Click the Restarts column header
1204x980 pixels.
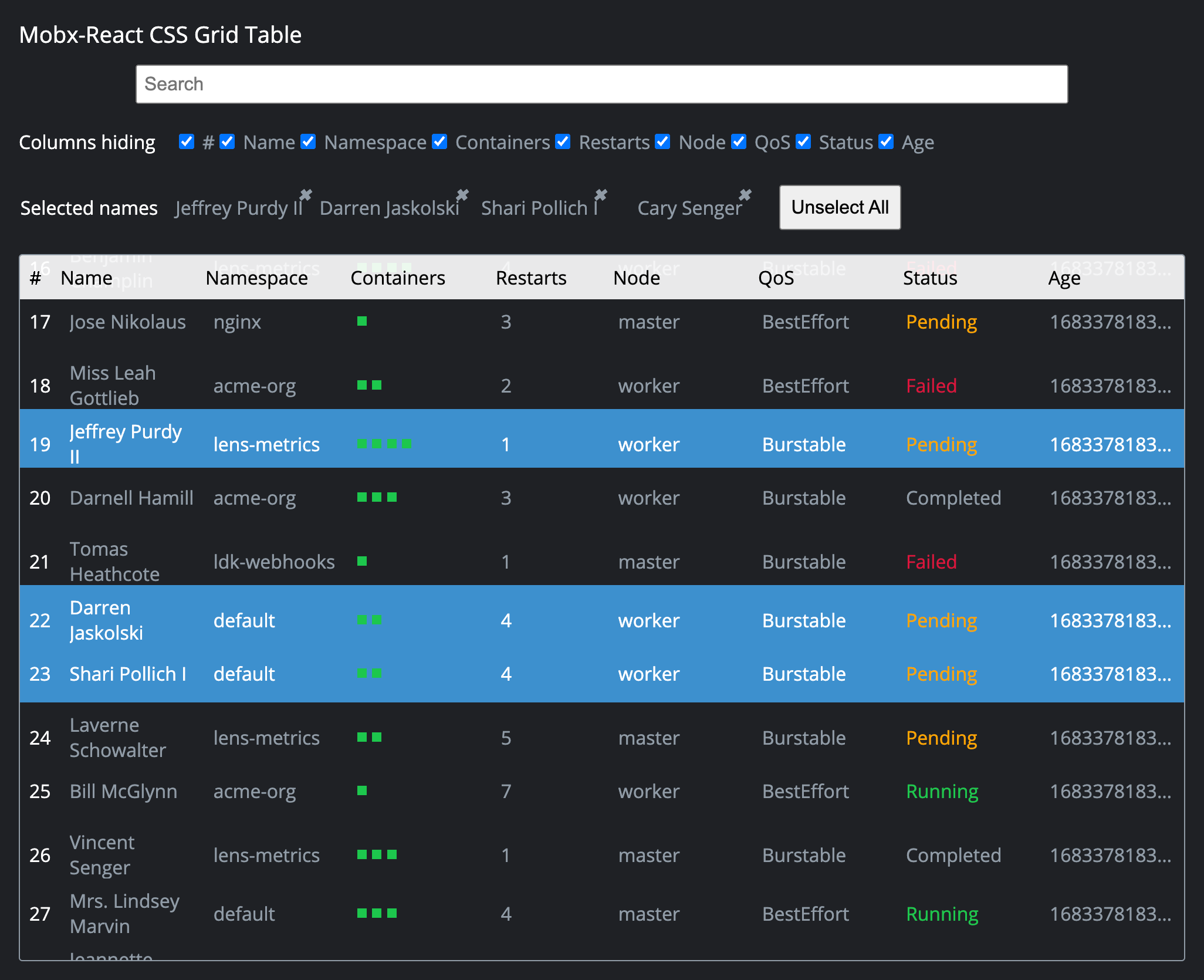click(531, 278)
